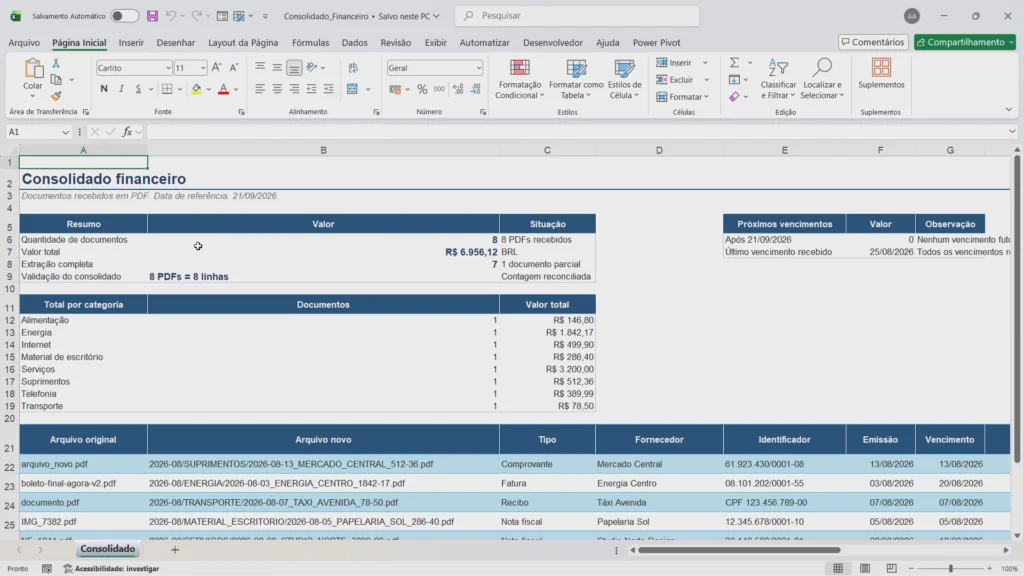
Task: Click the insert function fx icon
Action: click(x=127, y=132)
